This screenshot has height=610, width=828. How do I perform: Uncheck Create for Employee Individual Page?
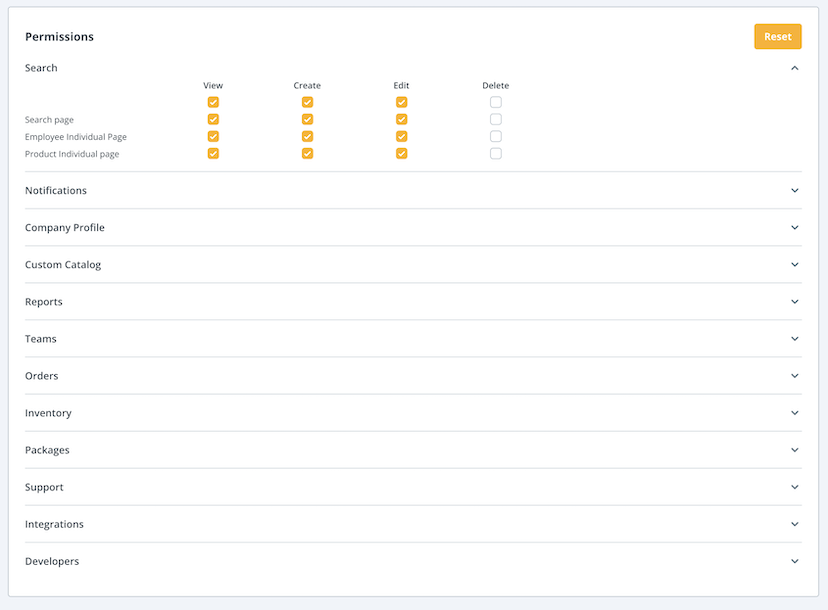pyautogui.click(x=307, y=137)
